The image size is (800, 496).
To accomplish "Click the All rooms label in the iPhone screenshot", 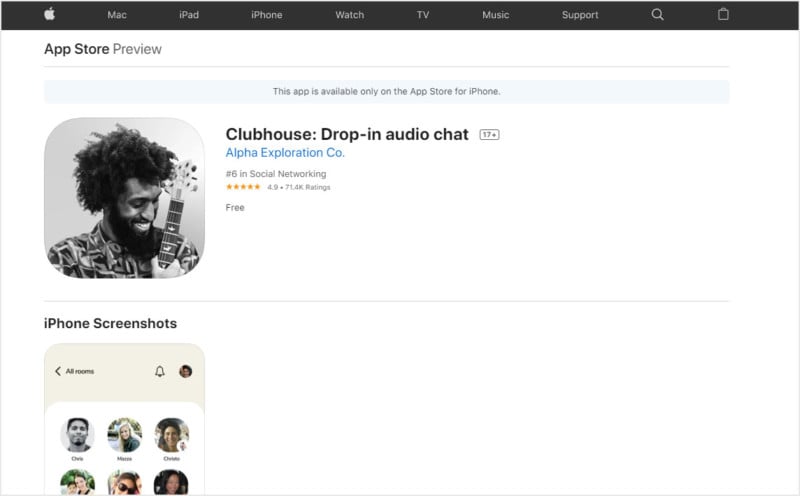I will click(x=80, y=371).
